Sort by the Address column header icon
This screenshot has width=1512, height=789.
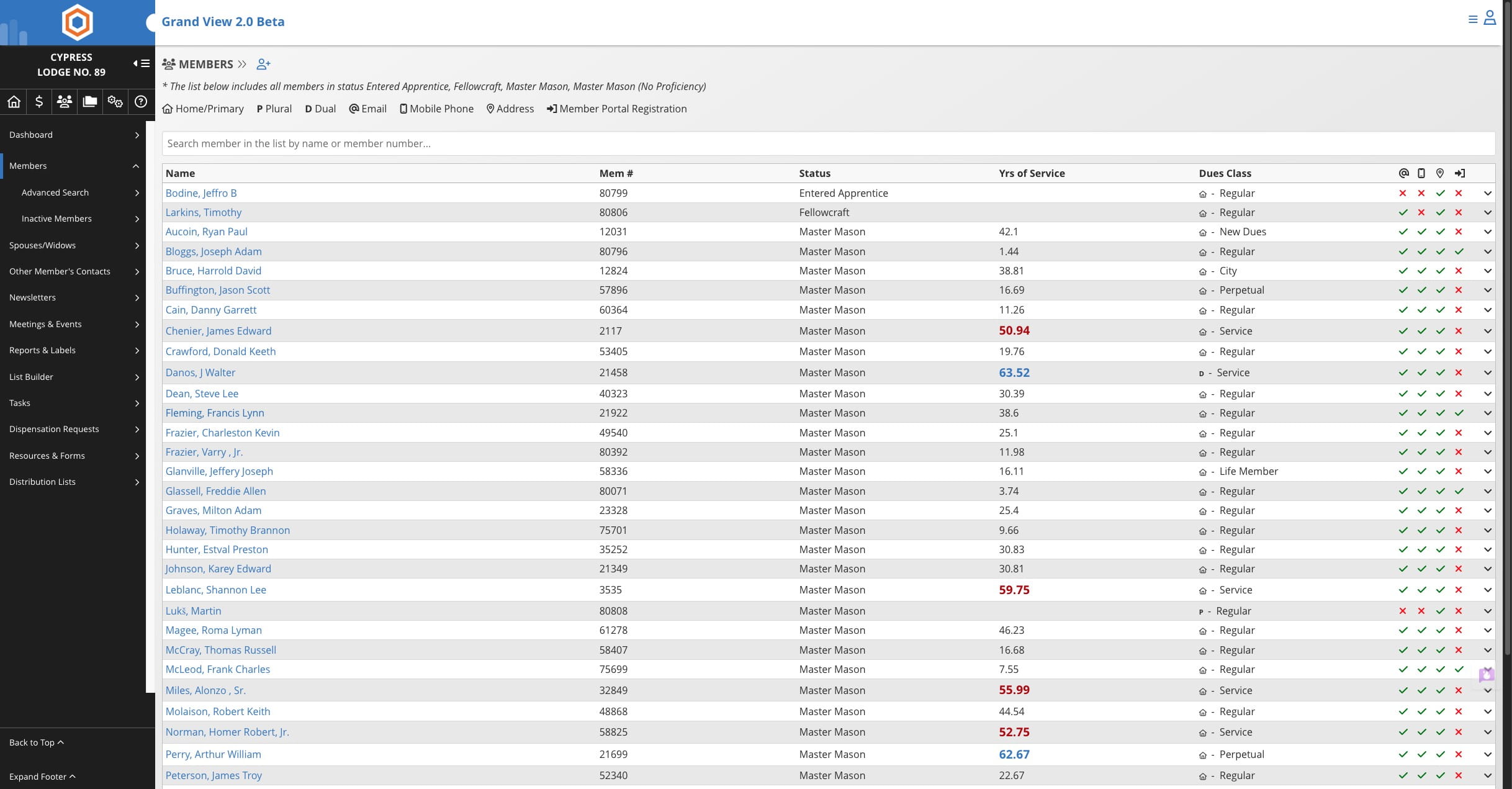pos(1440,173)
